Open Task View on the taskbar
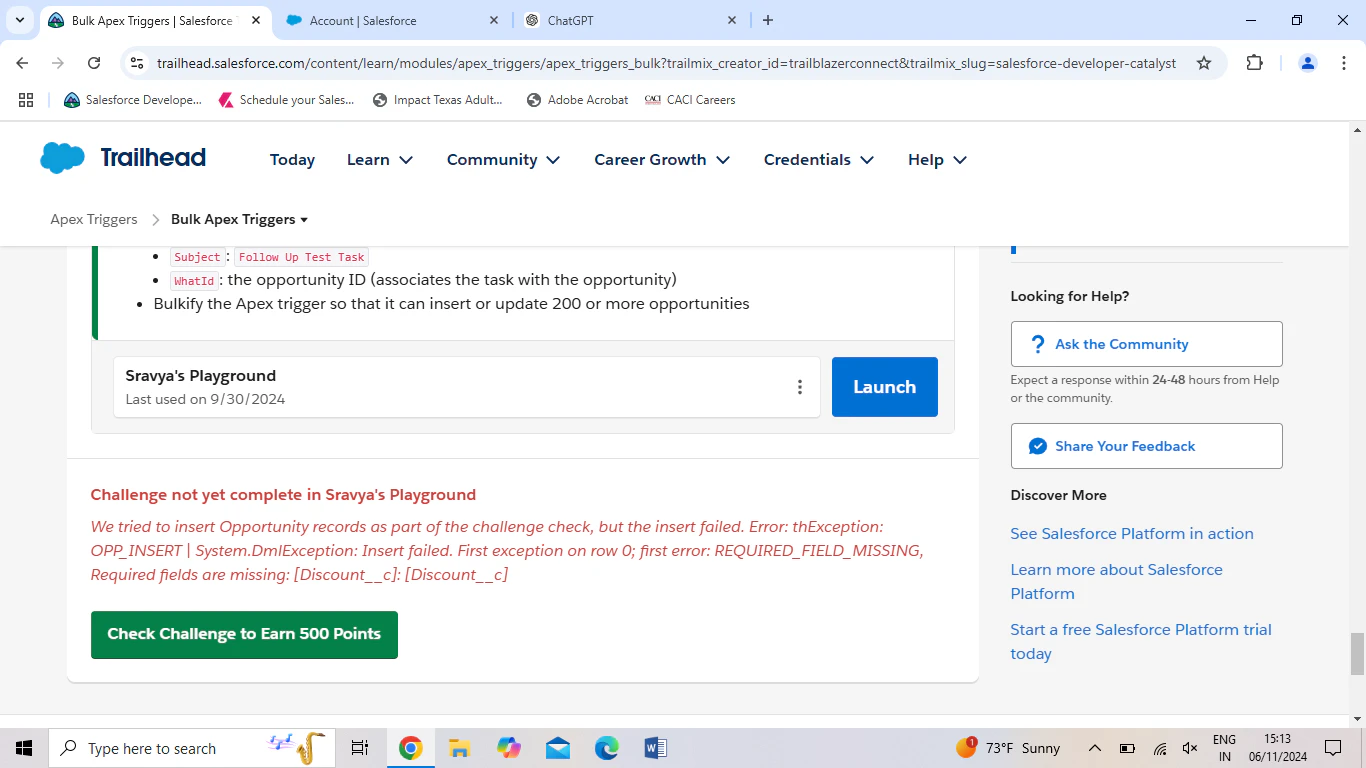 (360, 748)
